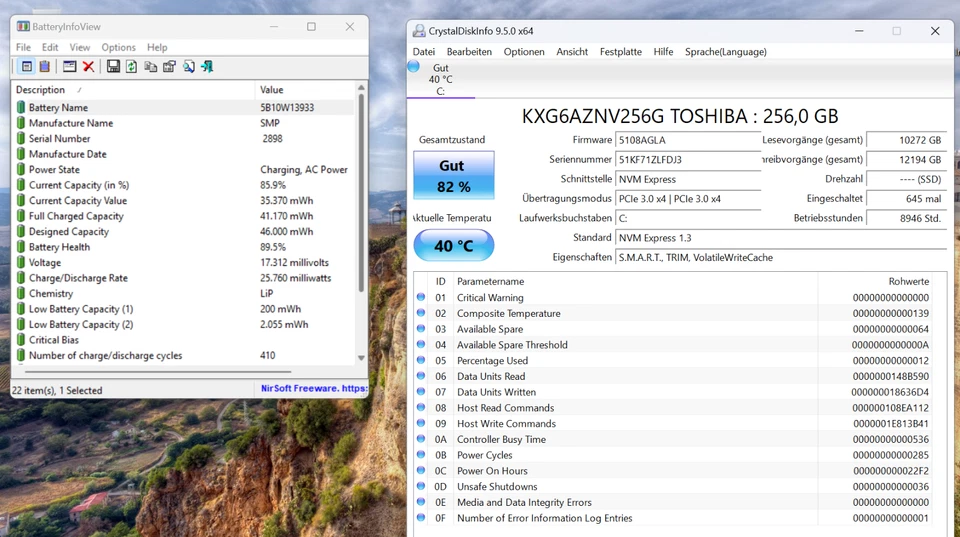
Task: Select the Gut 40 °C C: disk tab
Action: (x=441, y=79)
